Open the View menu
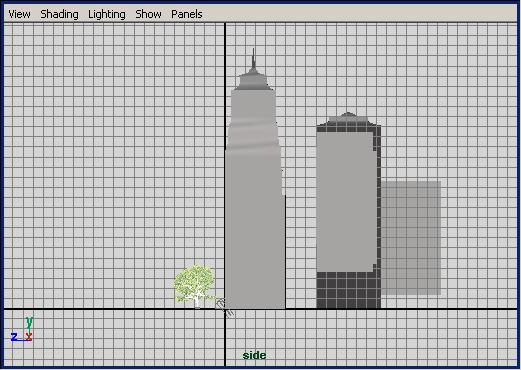 [19, 14]
